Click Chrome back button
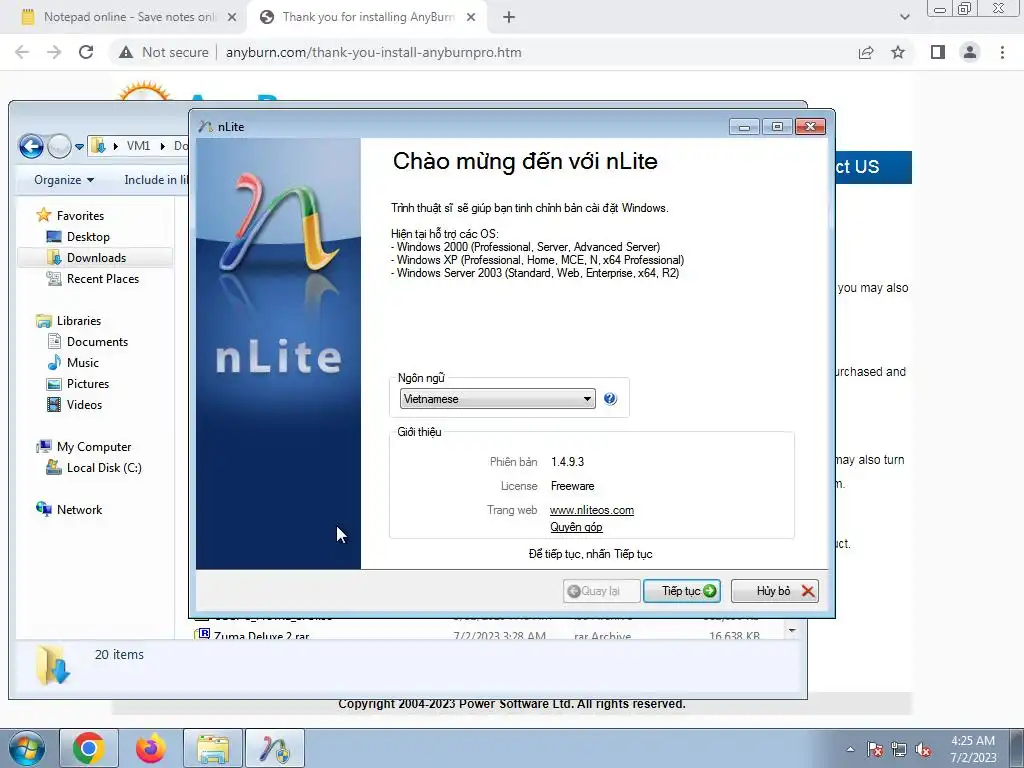 [22, 52]
